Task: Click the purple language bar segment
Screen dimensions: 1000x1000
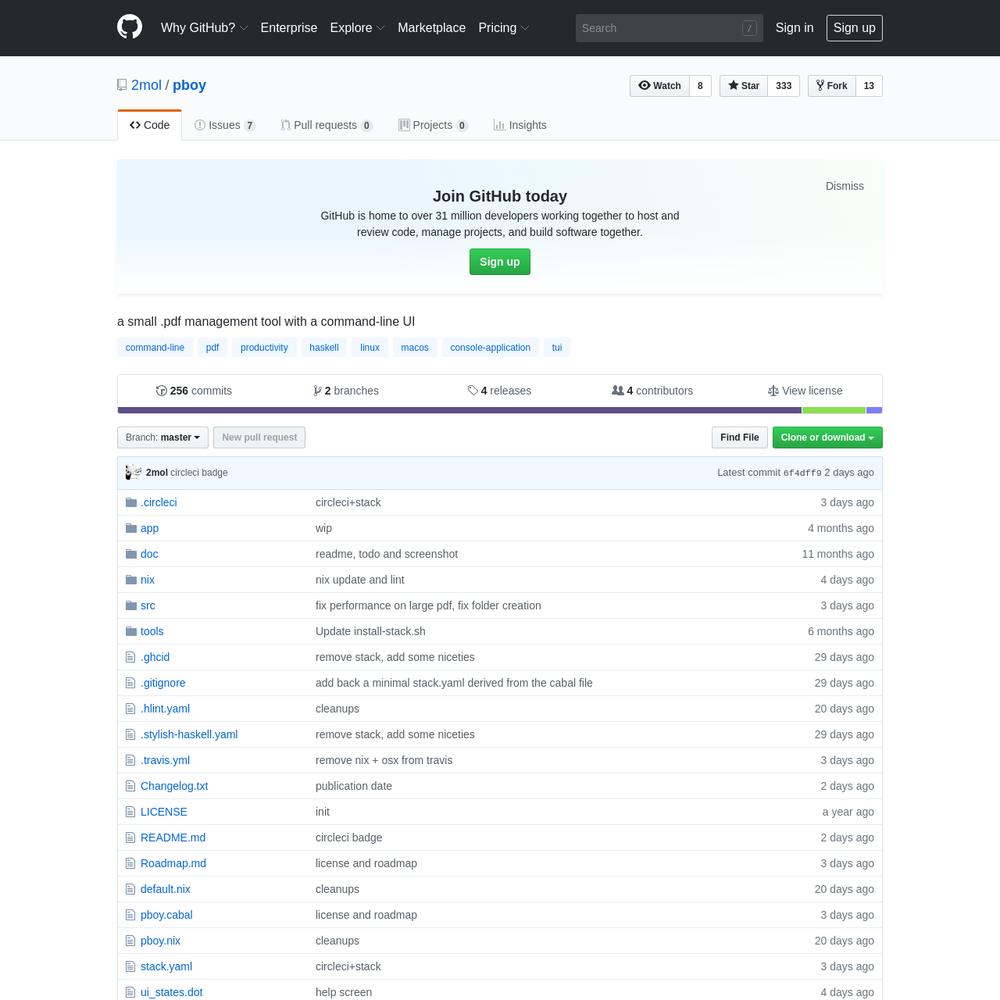Action: (459, 410)
